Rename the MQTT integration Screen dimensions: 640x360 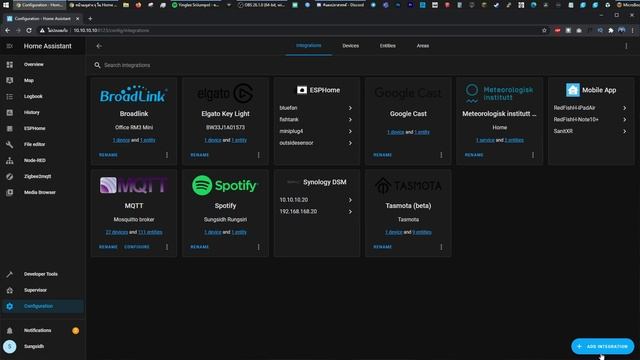click(108, 247)
